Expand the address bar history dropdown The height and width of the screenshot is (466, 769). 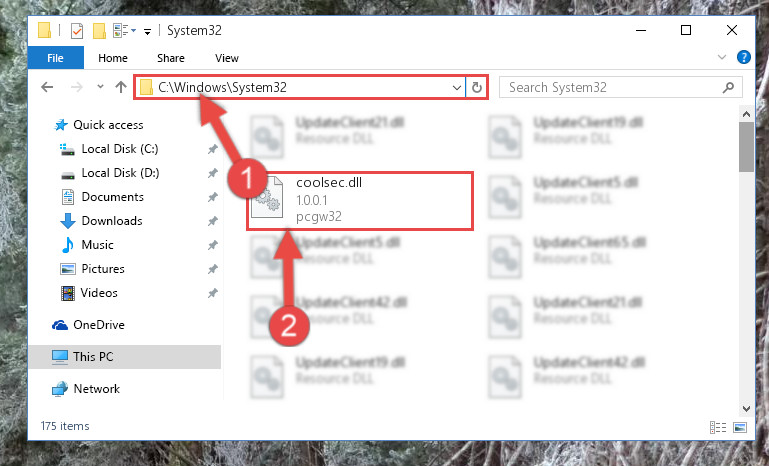[x=457, y=88]
